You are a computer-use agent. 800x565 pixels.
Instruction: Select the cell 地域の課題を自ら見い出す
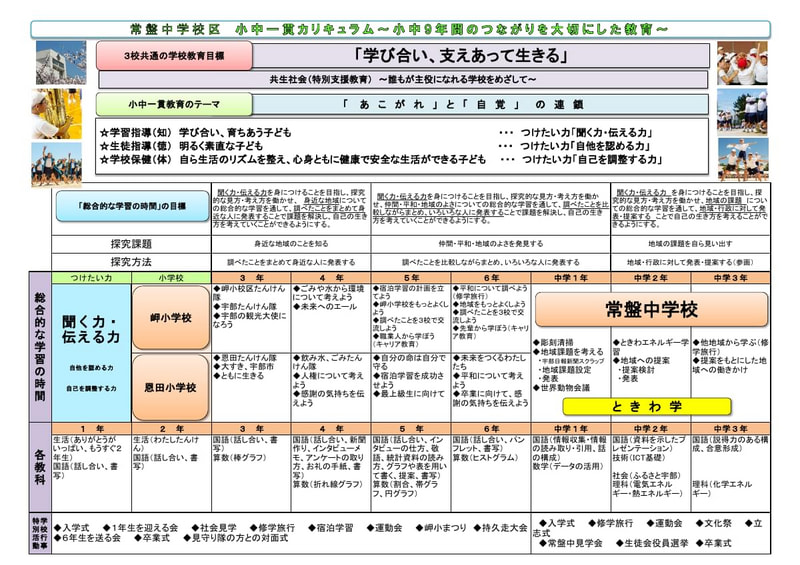[x=690, y=244]
